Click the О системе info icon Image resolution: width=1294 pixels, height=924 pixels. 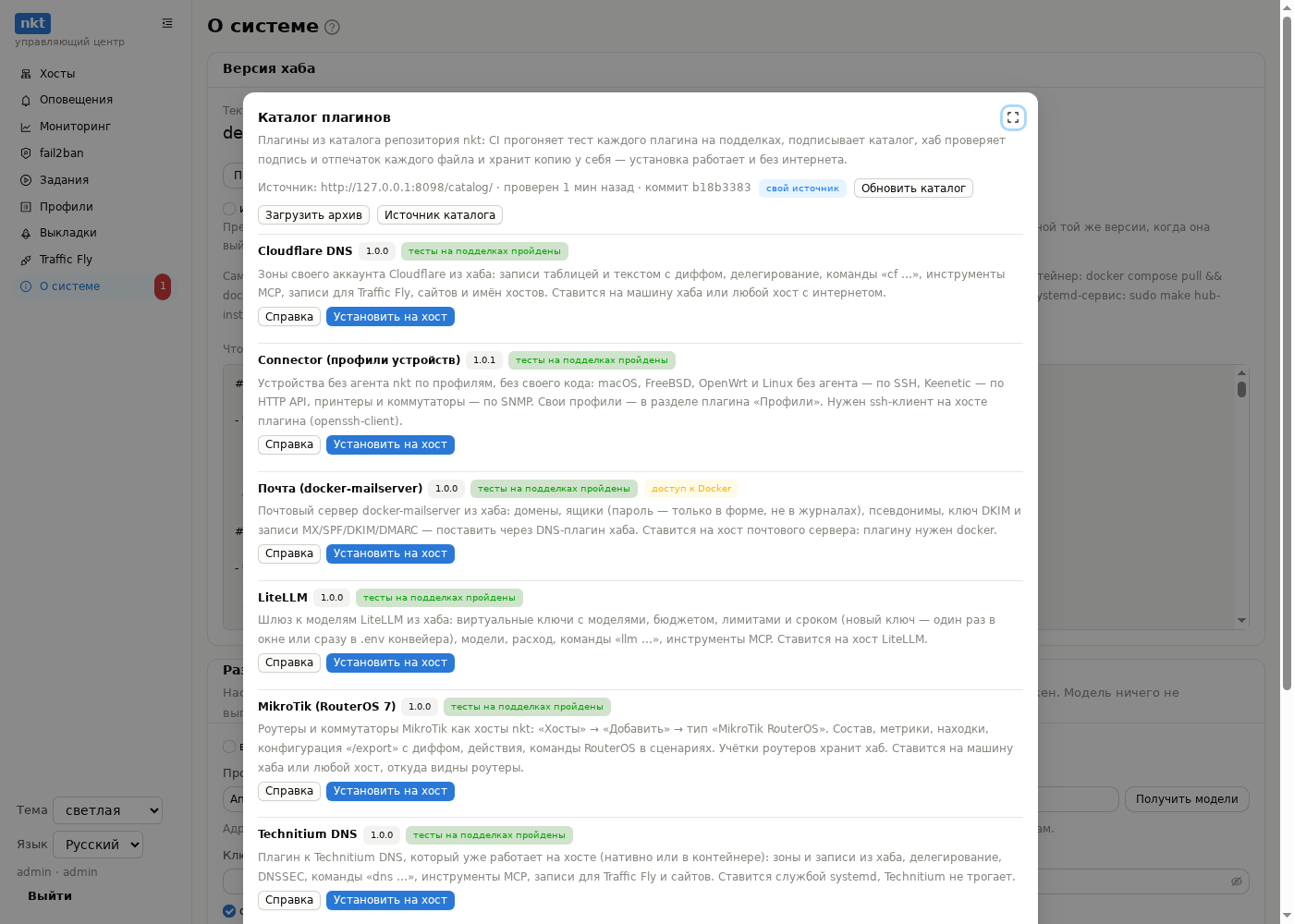point(26,286)
